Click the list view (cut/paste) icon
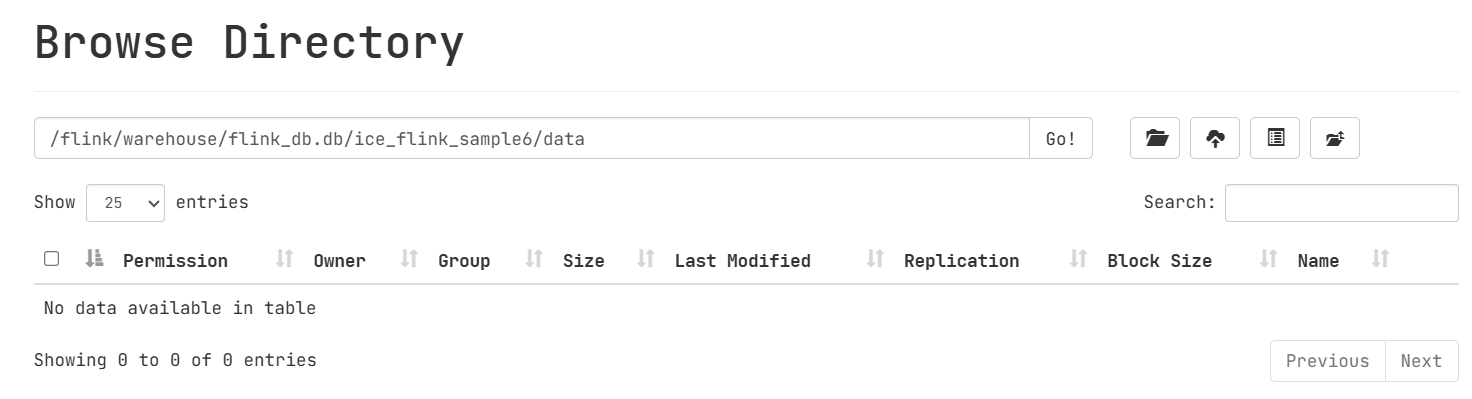Viewport: 1472px width, 399px height. tap(1275, 138)
